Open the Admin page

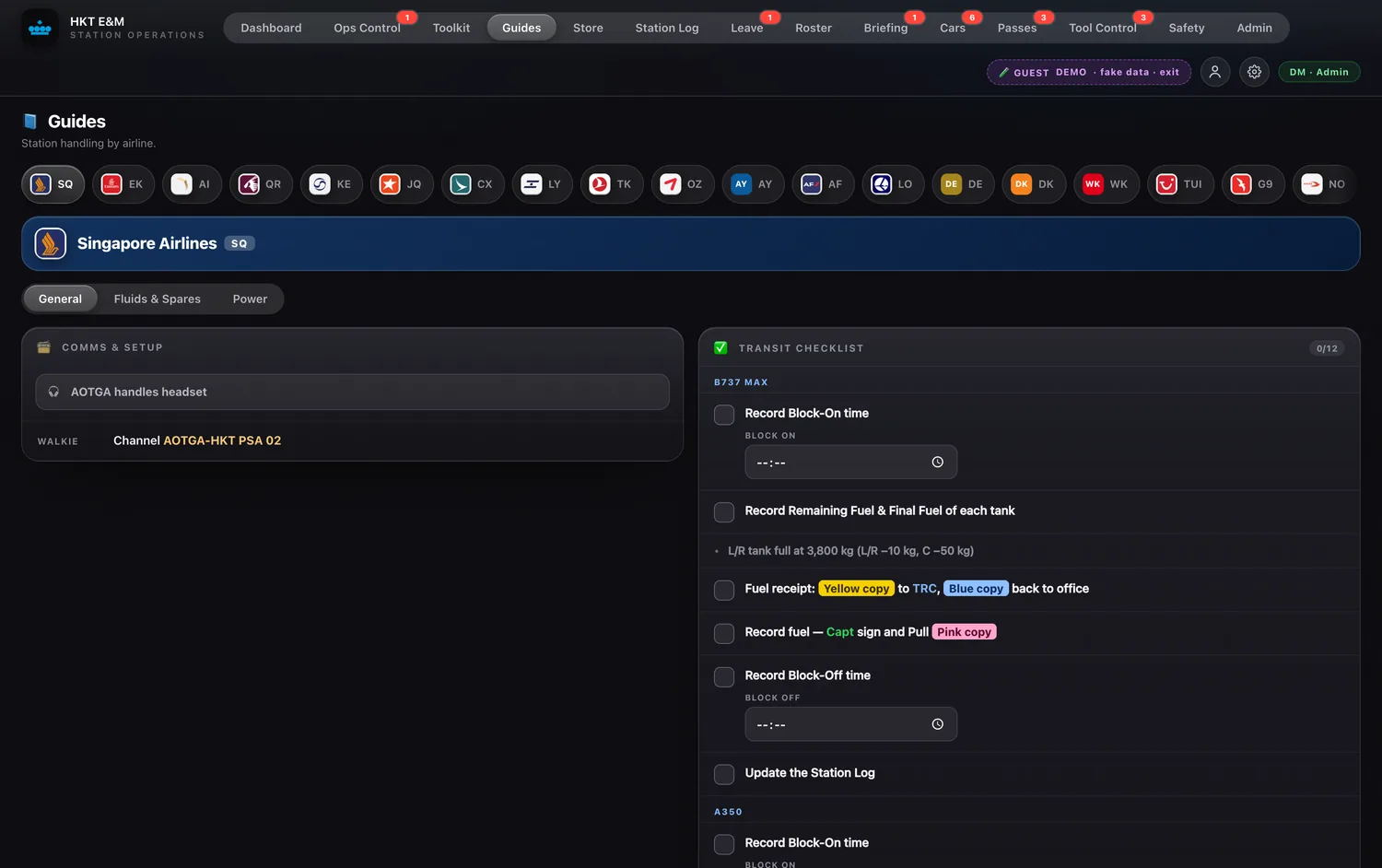coord(1255,28)
